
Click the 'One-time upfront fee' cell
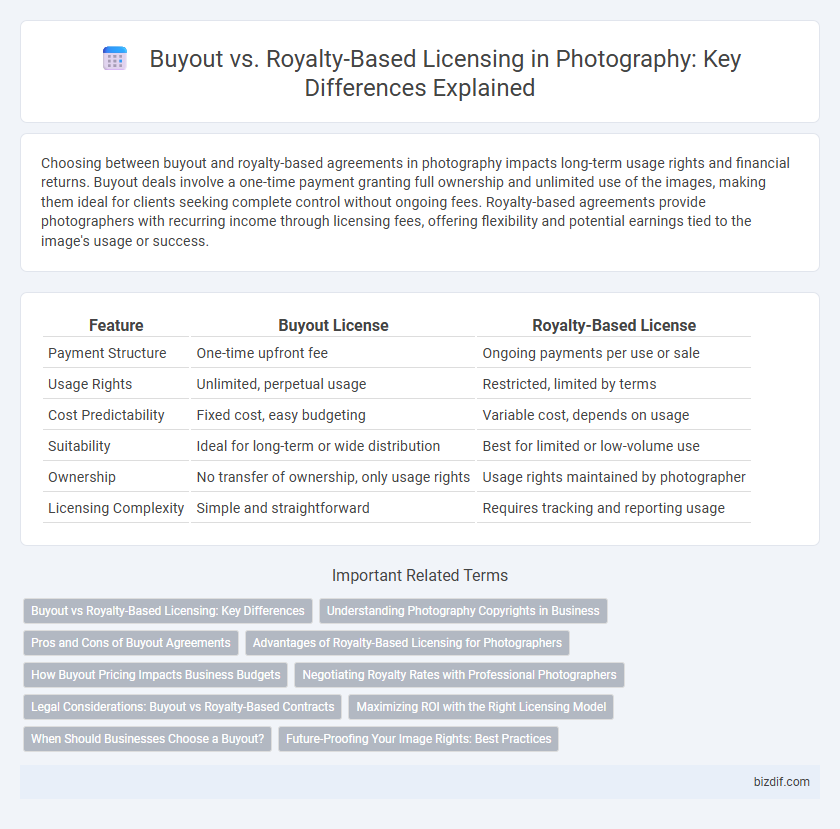(333, 353)
